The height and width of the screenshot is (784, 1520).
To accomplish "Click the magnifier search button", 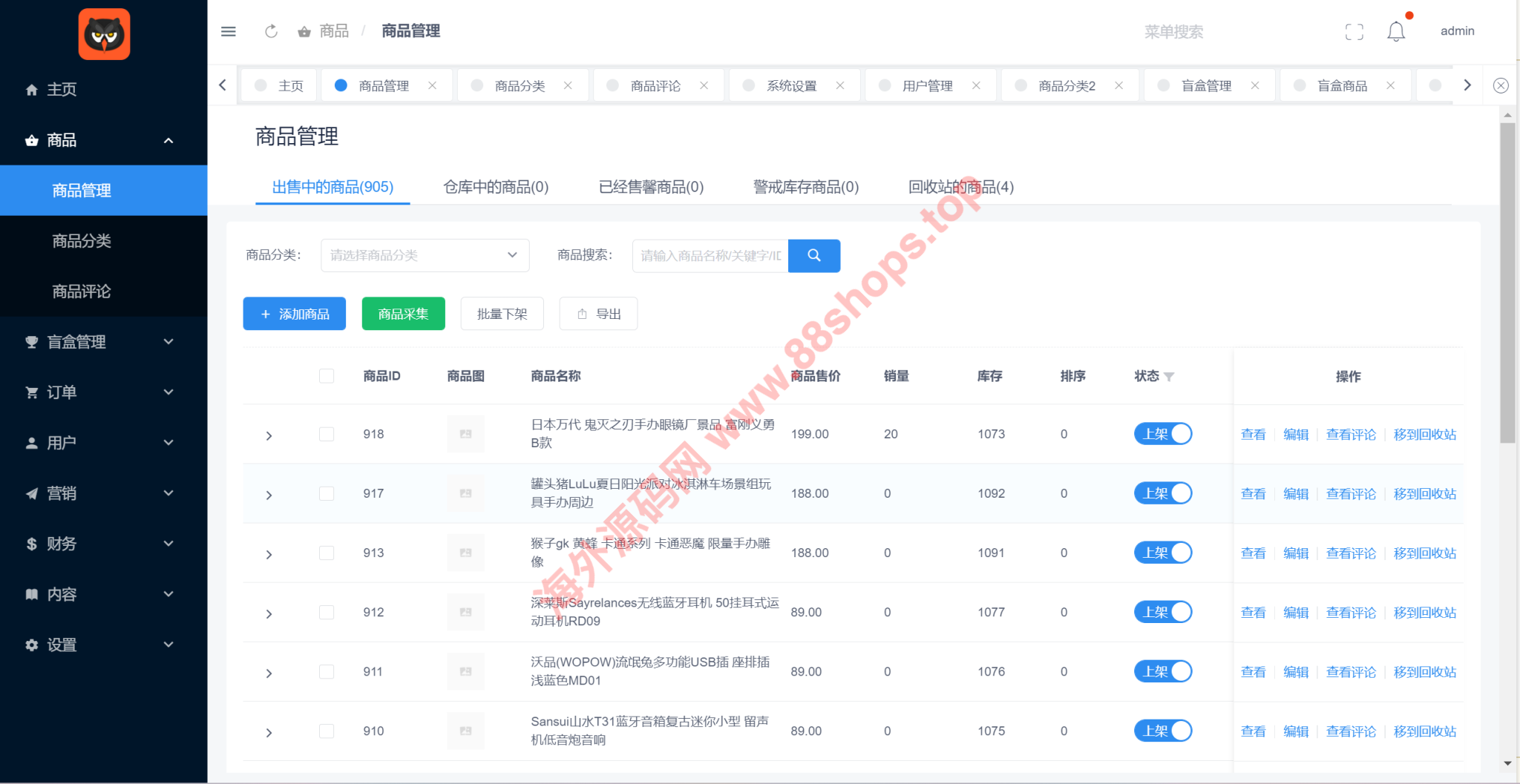I will point(813,255).
